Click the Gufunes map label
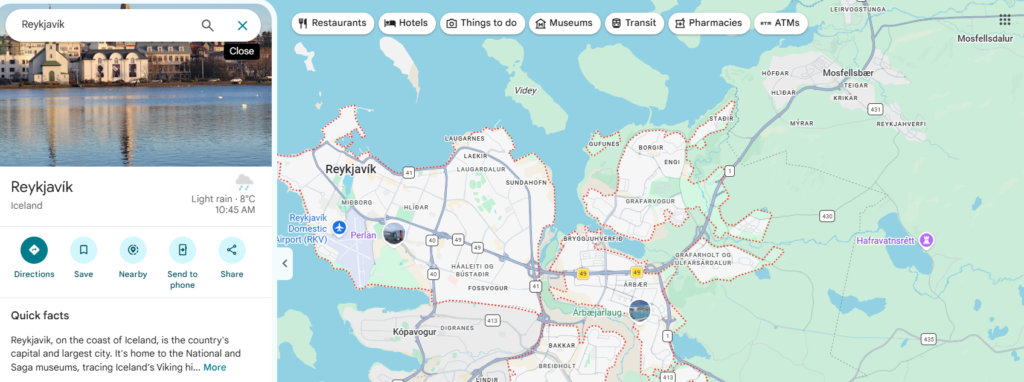 (604, 144)
